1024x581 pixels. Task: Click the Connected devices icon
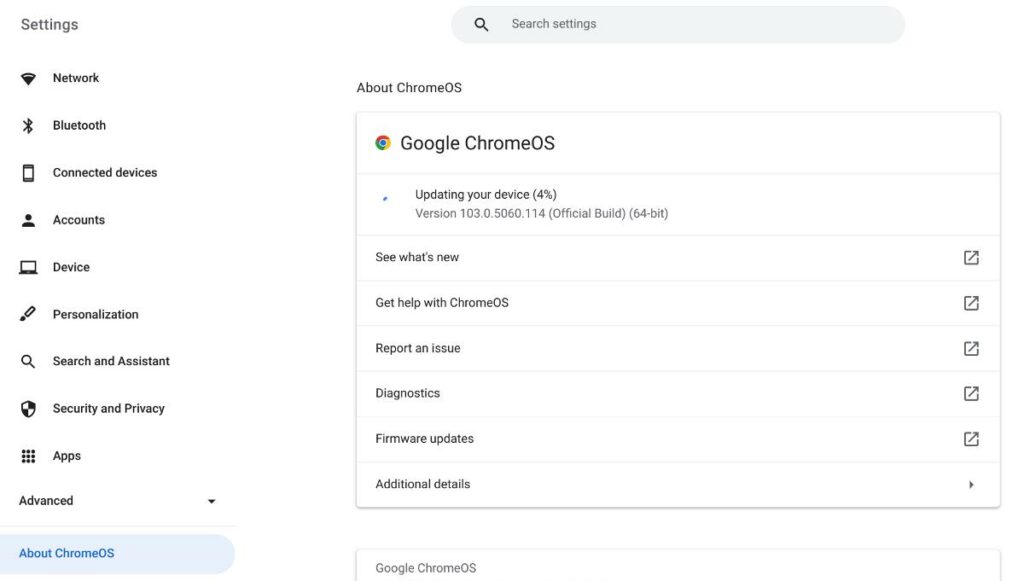pyautogui.click(x=28, y=172)
